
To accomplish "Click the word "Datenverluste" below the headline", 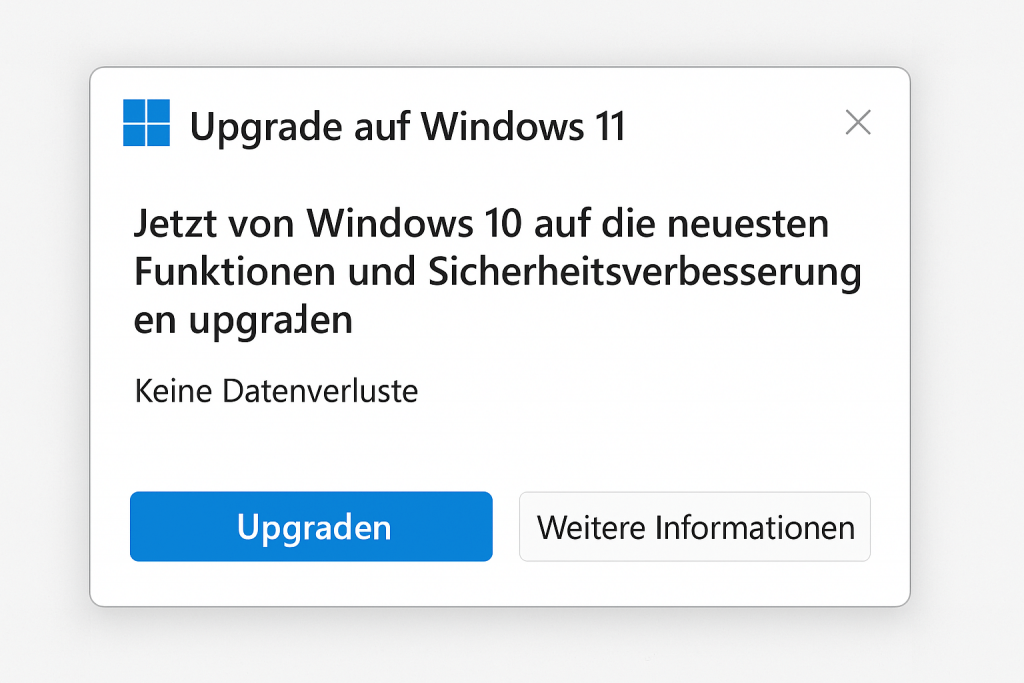I will pos(320,391).
